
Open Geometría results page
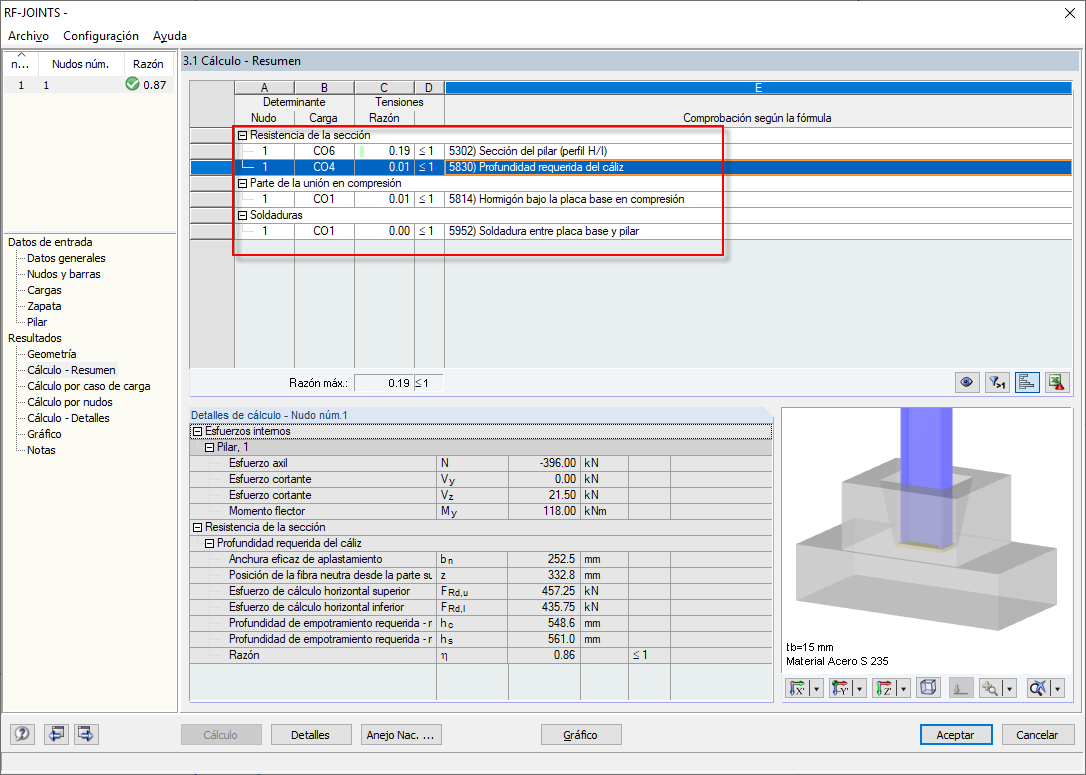pos(52,354)
